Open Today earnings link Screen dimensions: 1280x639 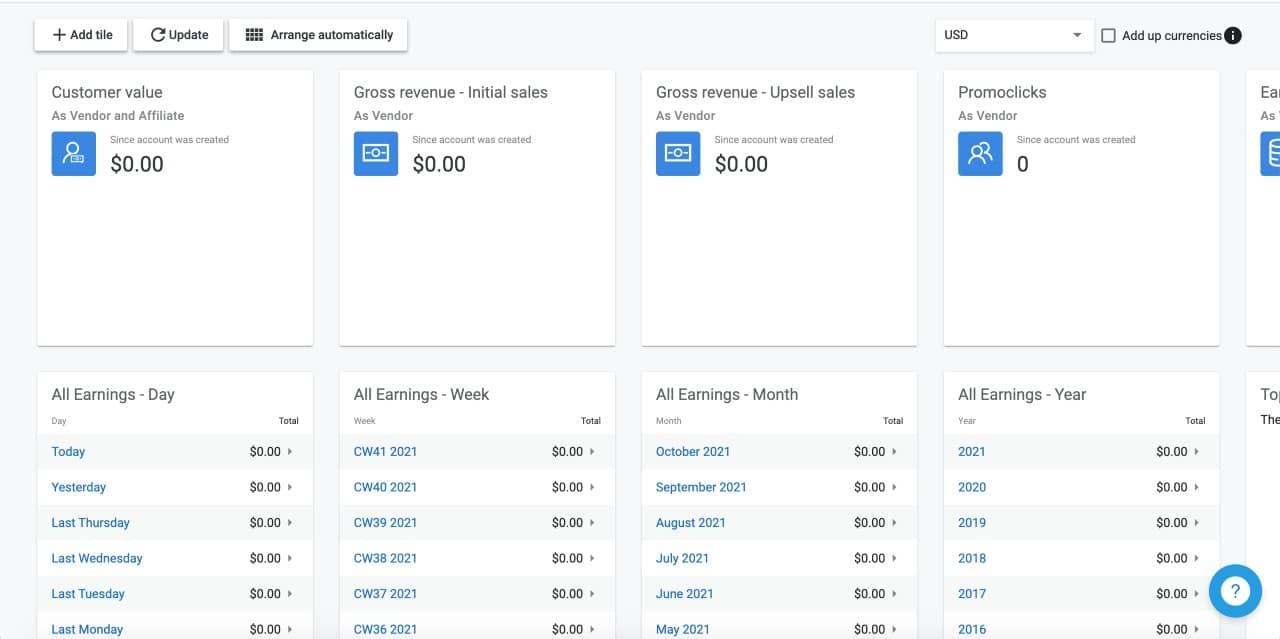click(68, 452)
